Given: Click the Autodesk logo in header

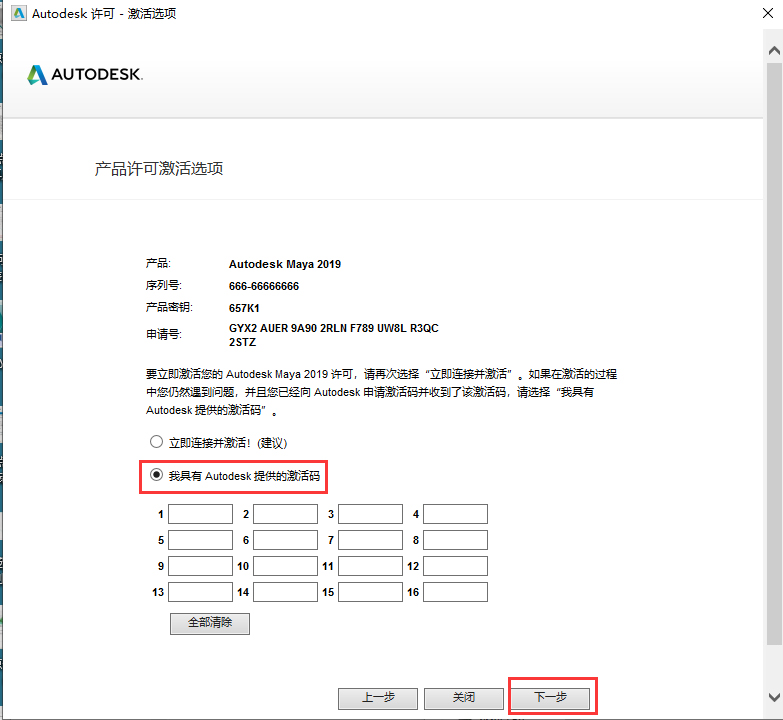Looking at the screenshot, I should tap(85, 75).
